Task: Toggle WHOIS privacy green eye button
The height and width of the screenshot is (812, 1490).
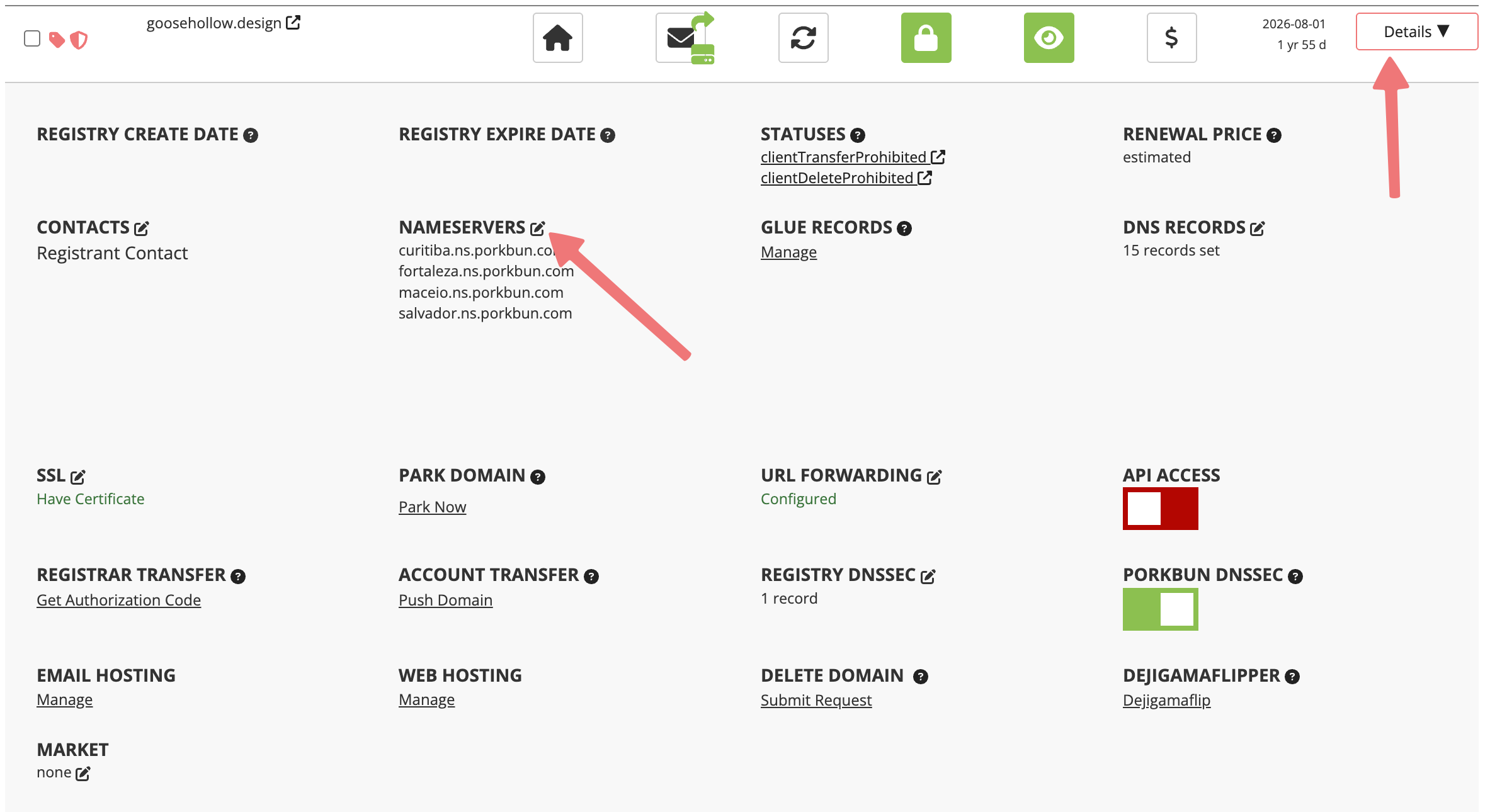Action: 1049,38
